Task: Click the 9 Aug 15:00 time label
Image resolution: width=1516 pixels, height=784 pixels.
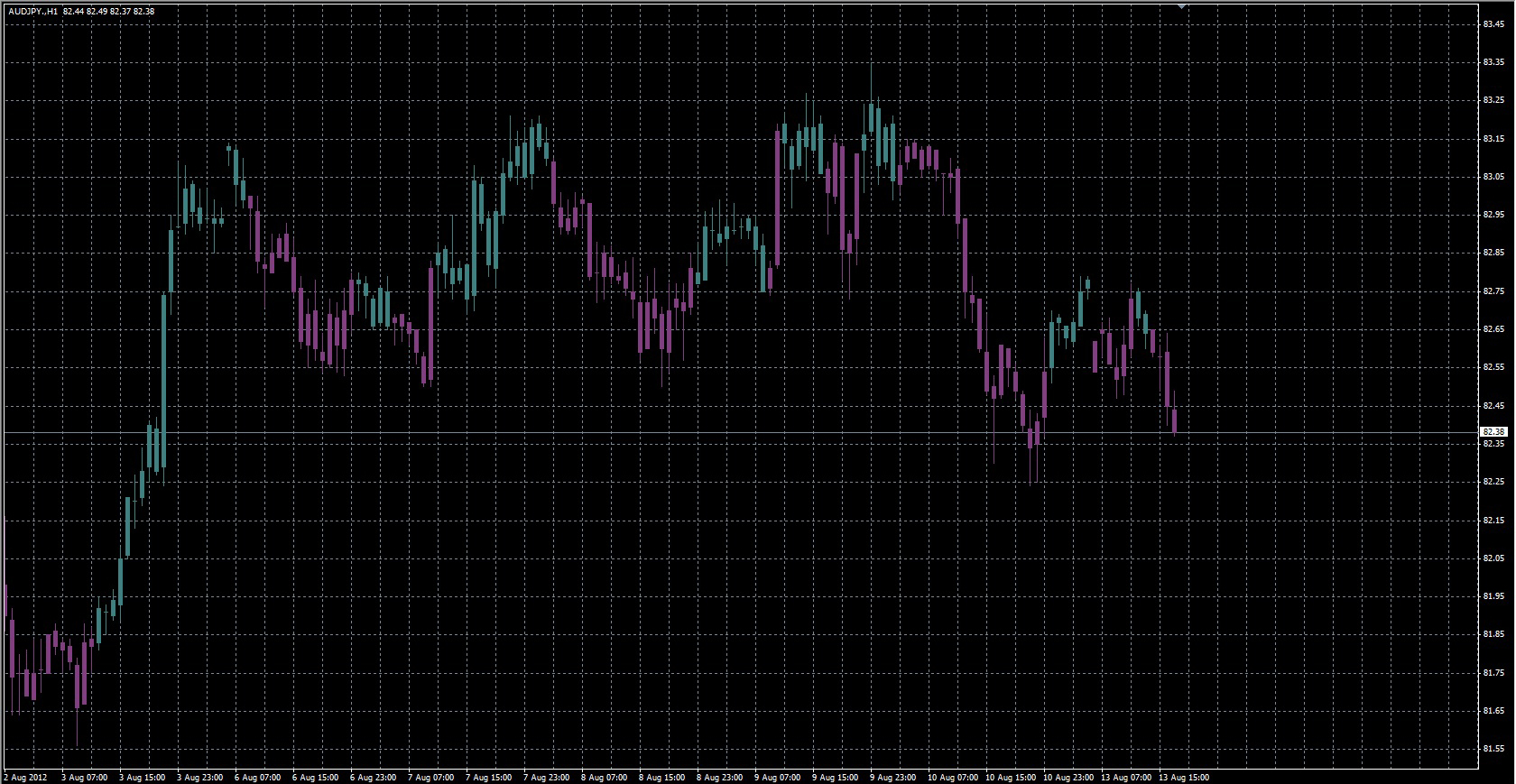Action: [x=836, y=777]
